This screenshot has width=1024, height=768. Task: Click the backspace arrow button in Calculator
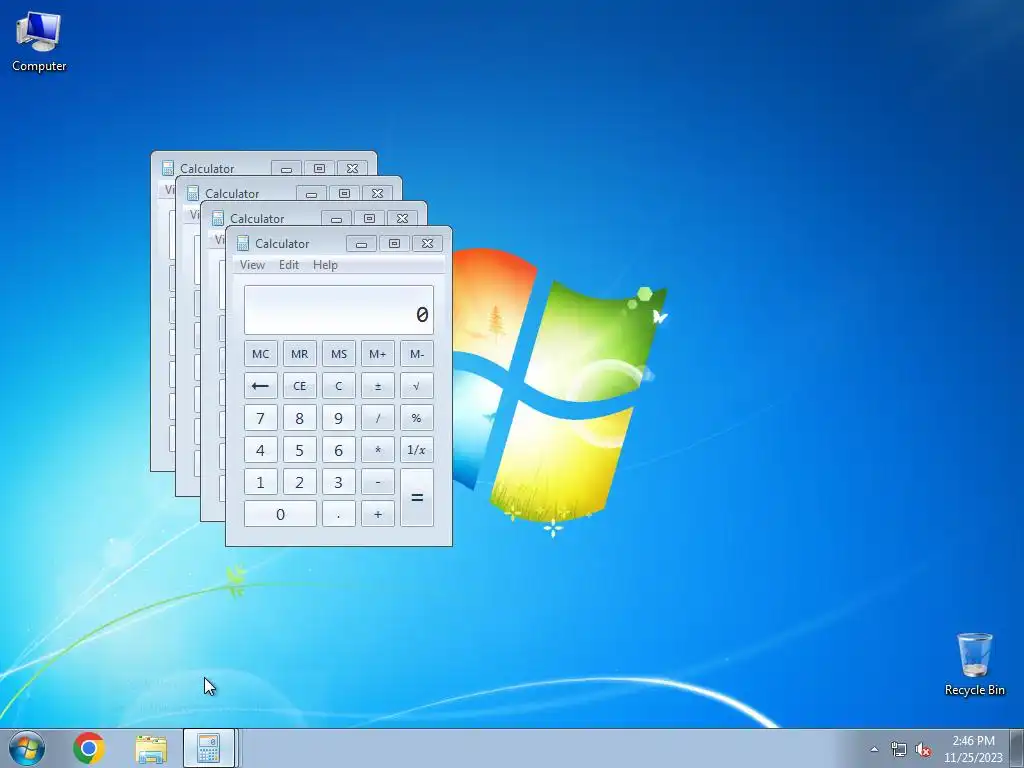[261, 386]
